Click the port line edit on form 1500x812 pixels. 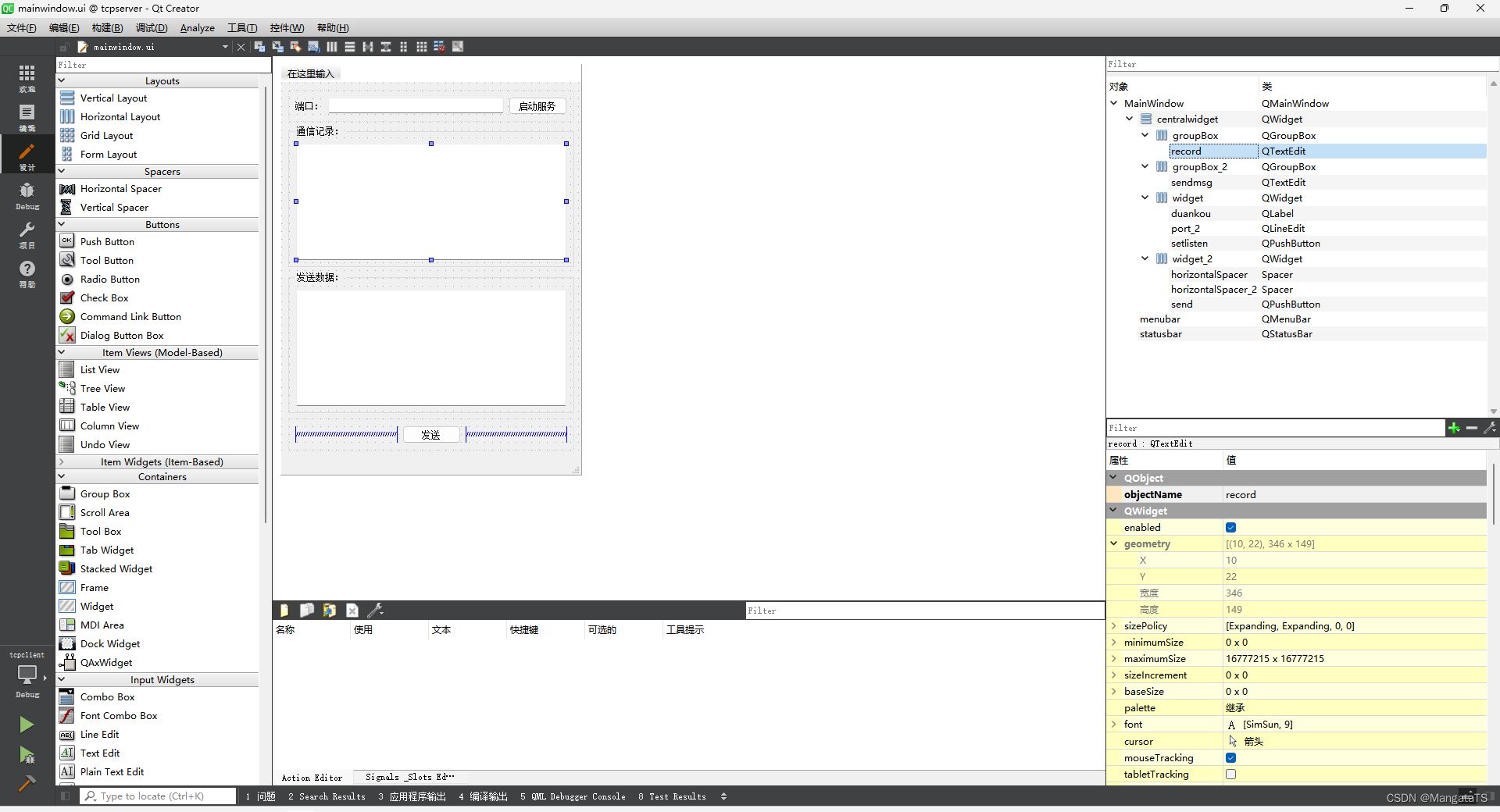416,106
